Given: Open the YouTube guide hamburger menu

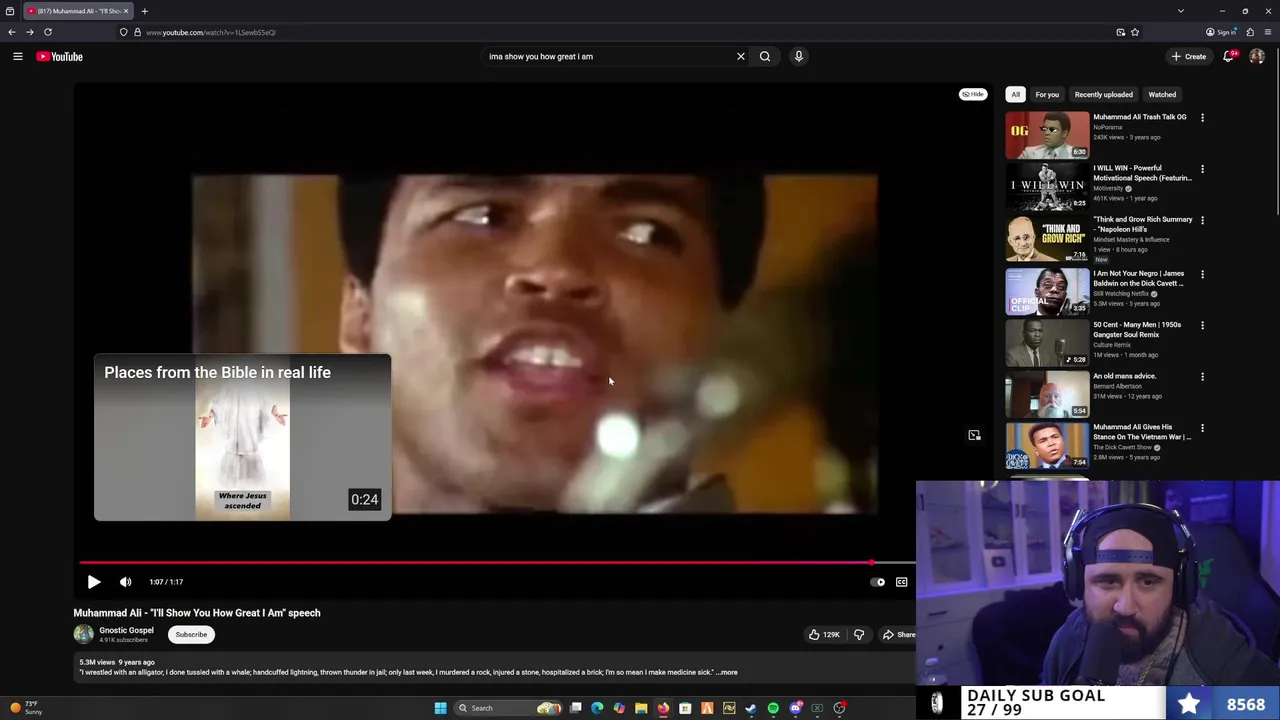Looking at the screenshot, I should (x=18, y=56).
